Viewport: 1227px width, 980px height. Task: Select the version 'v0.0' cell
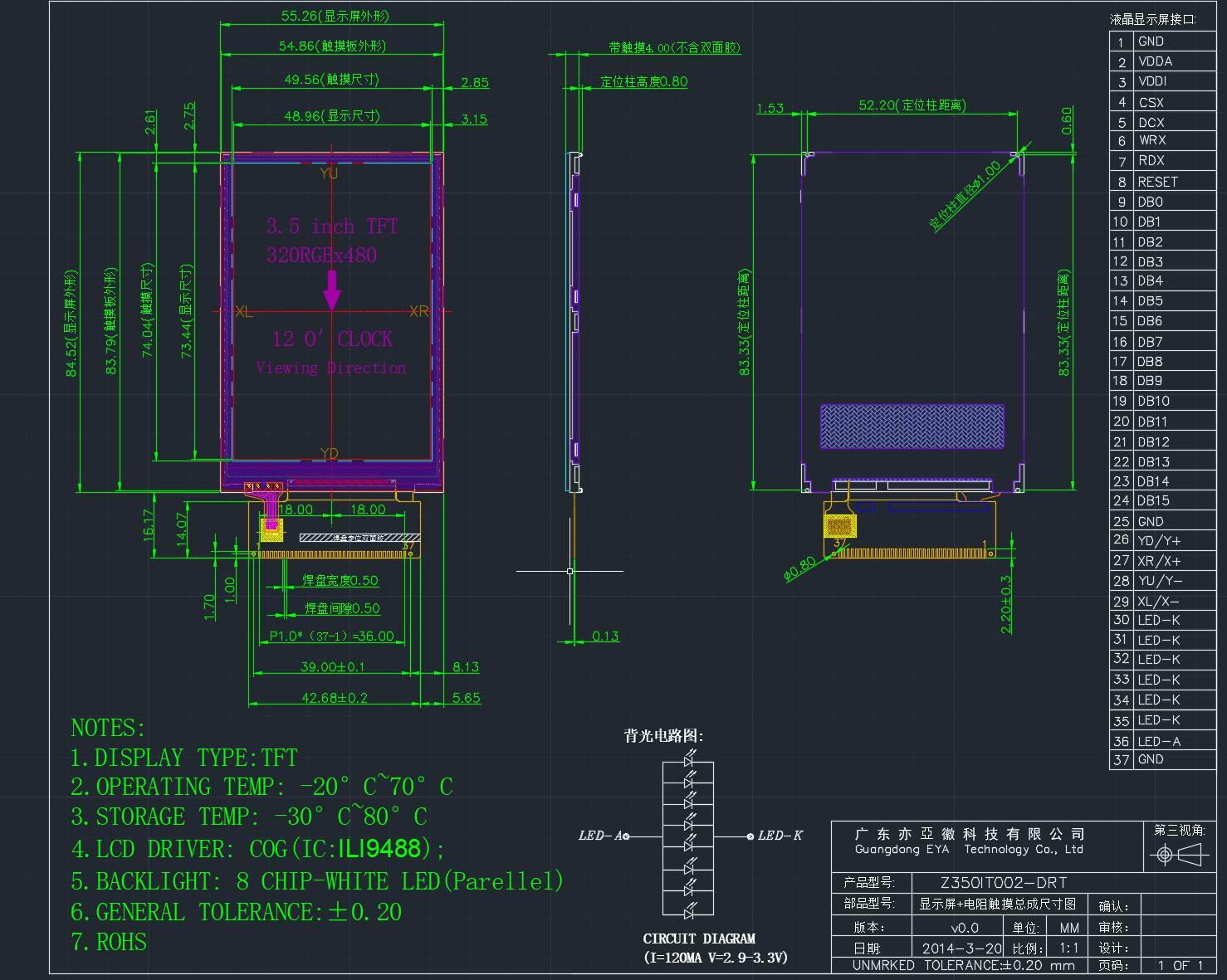[x=965, y=928]
